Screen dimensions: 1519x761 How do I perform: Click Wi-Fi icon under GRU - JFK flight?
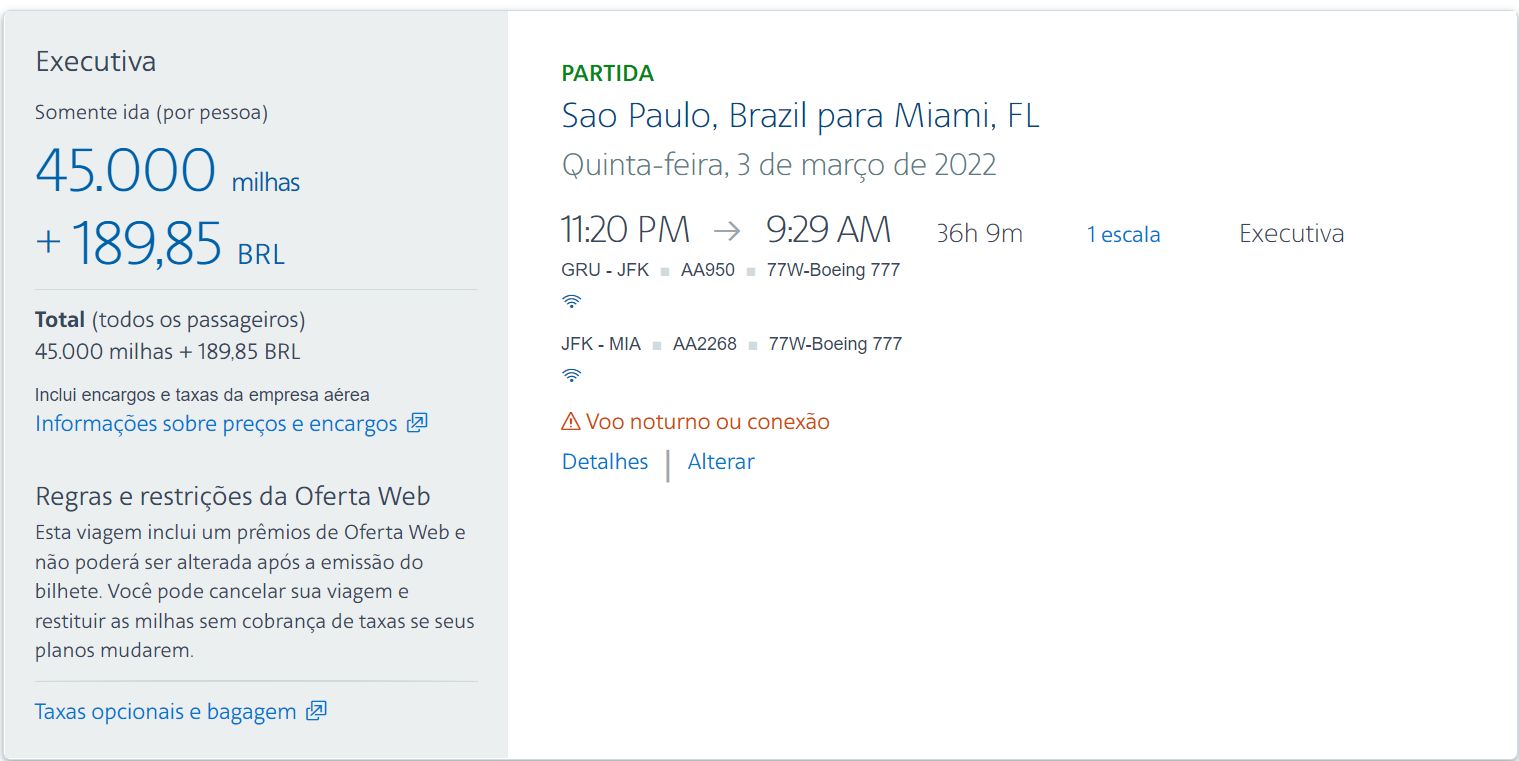point(571,301)
